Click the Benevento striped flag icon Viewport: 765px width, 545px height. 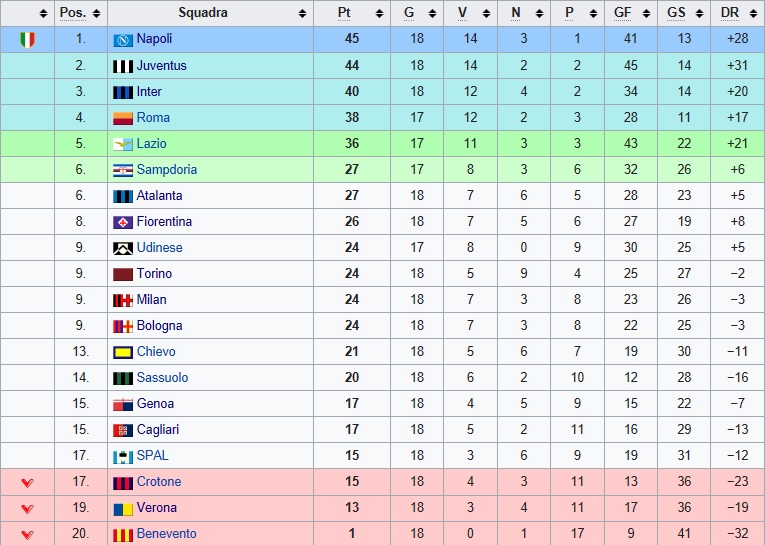click(x=123, y=535)
